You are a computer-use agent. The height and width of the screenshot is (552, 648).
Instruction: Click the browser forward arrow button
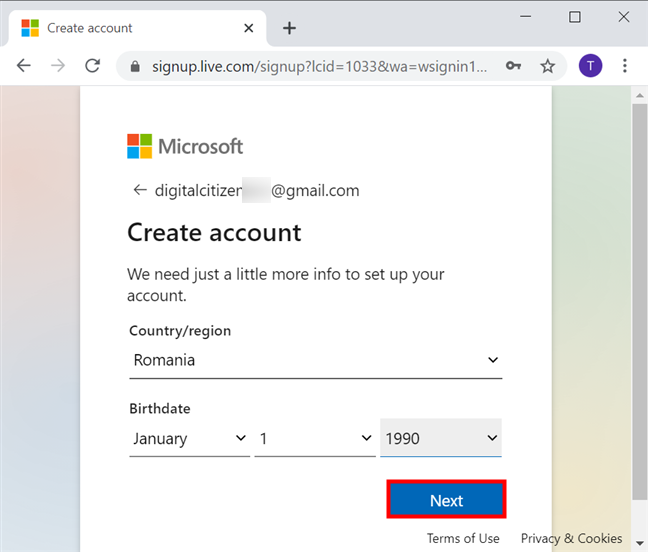point(58,66)
